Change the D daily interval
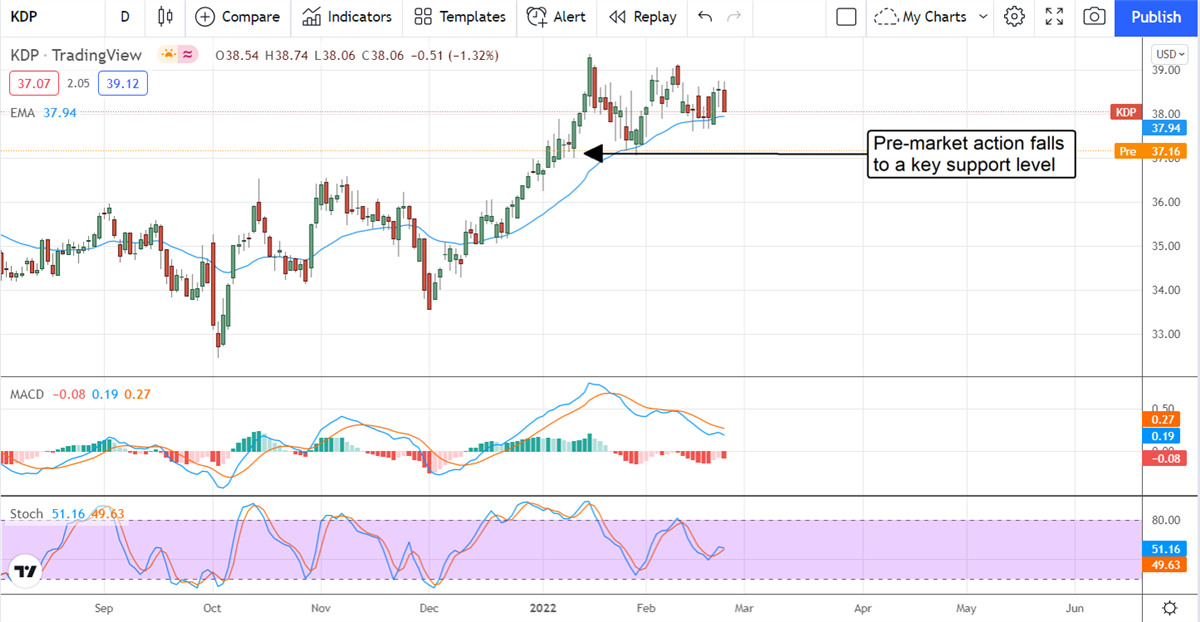This screenshot has height=622, width=1200. pos(124,17)
